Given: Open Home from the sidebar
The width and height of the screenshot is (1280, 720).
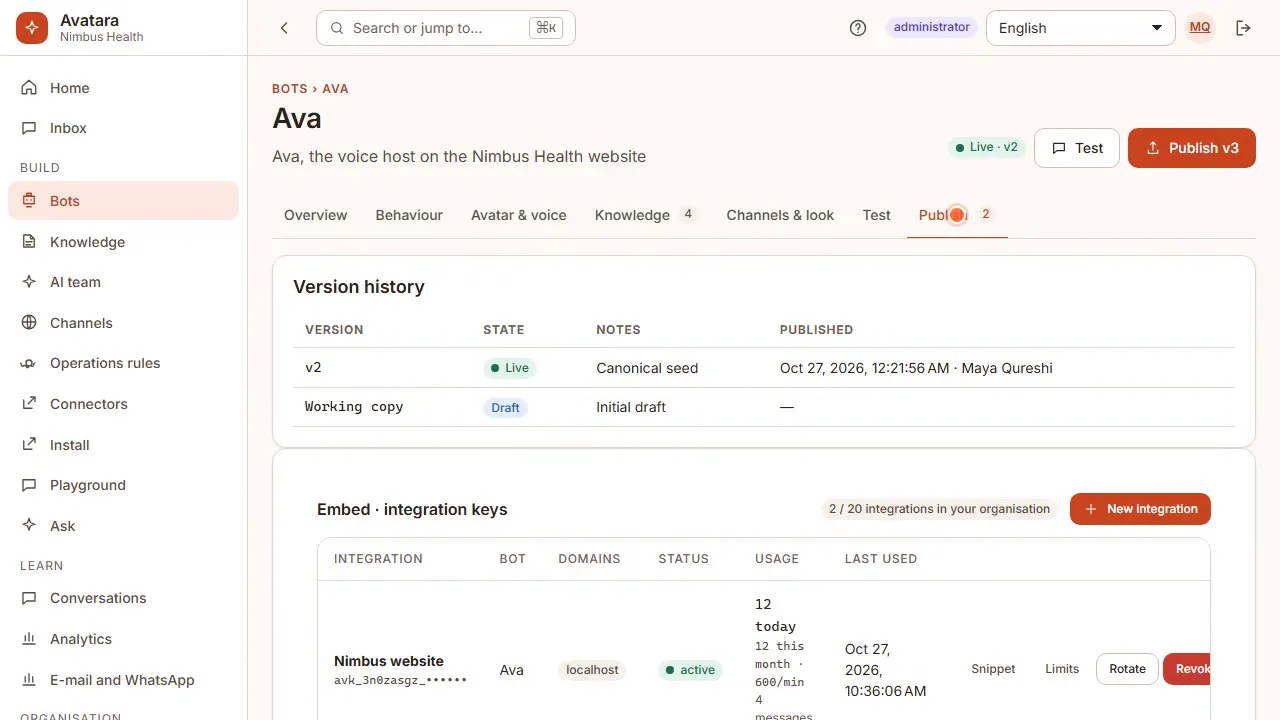Looking at the screenshot, I should 123,88.
